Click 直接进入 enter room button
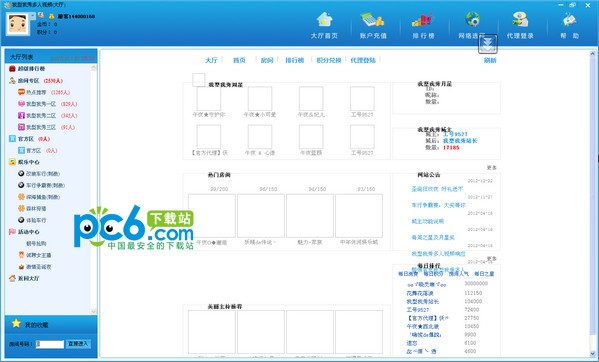This screenshot has width=599, height=362. [x=78, y=344]
